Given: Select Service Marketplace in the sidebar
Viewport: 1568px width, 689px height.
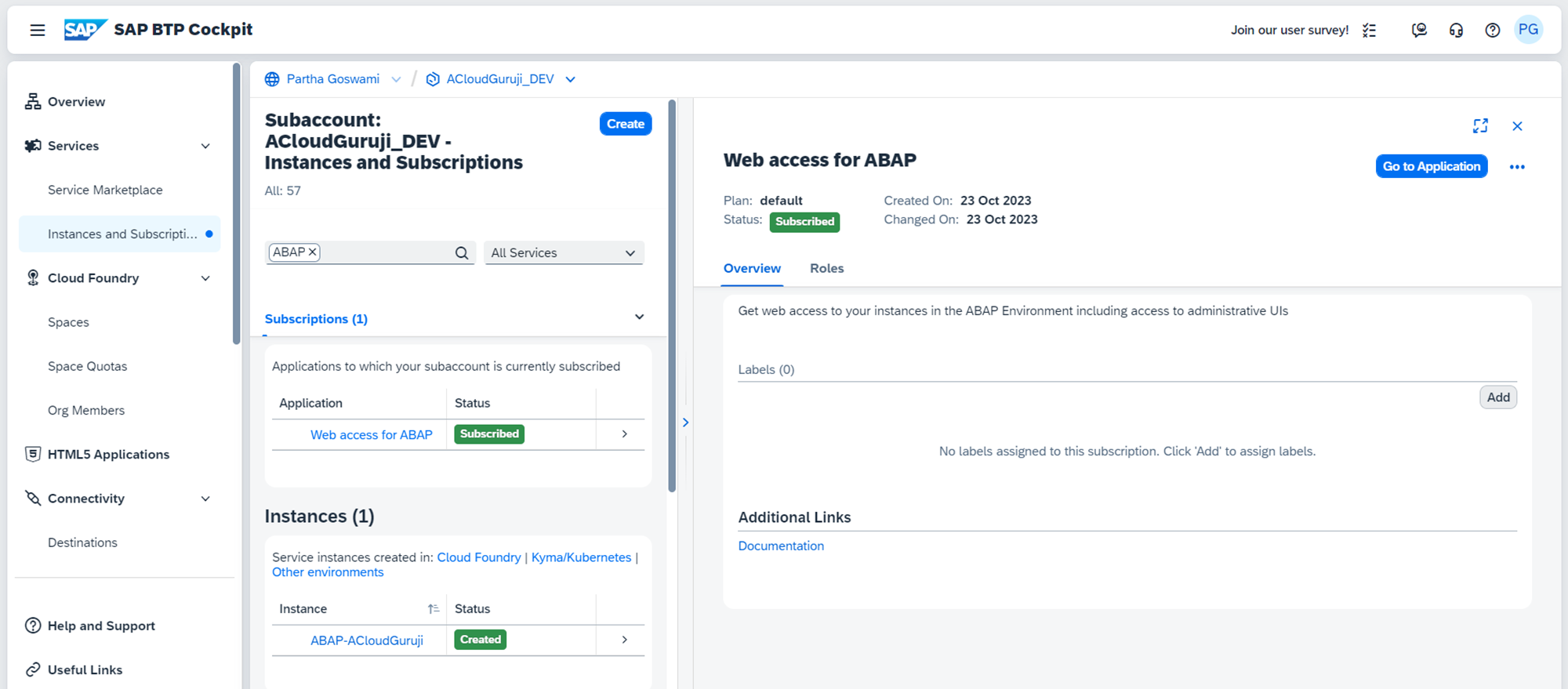Looking at the screenshot, I should [105, 190].
